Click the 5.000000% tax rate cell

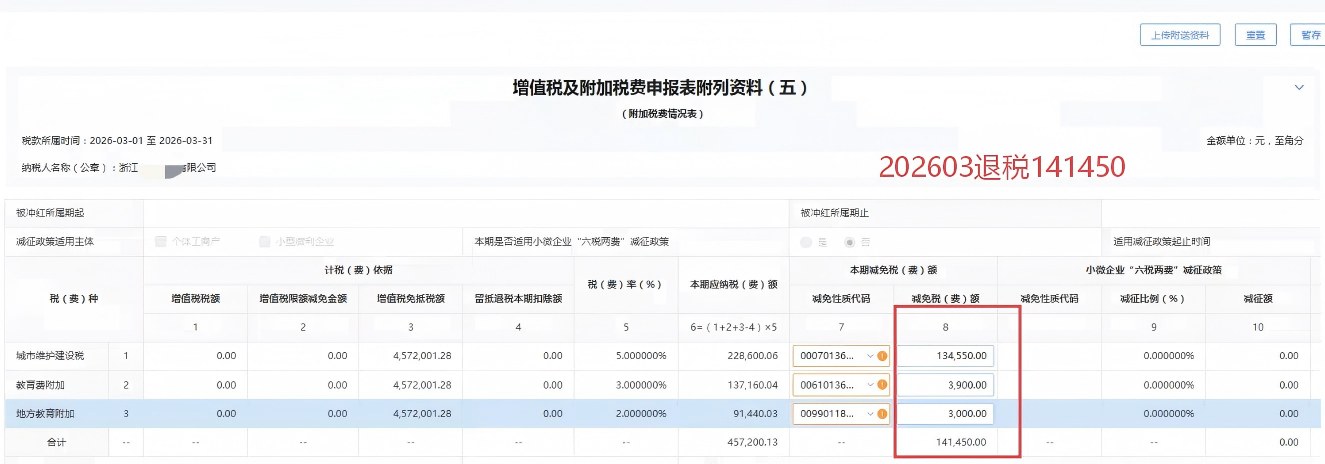pos(640,356)
